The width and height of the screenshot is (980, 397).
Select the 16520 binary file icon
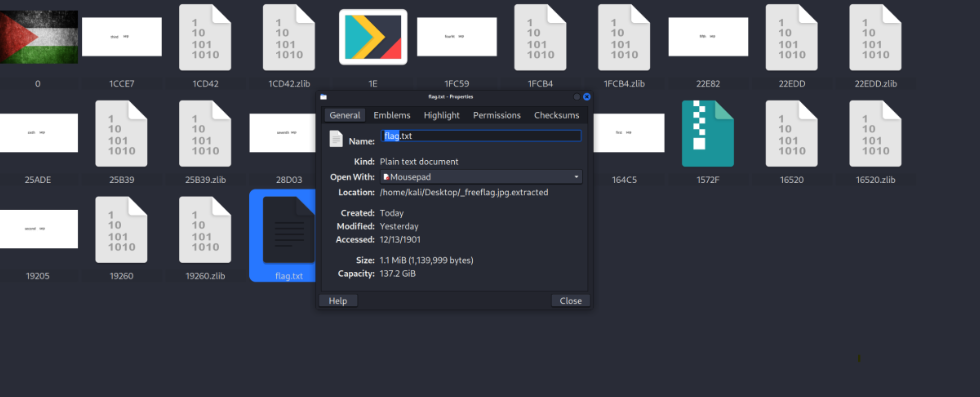pyautogui.click(x=792, y=133)
